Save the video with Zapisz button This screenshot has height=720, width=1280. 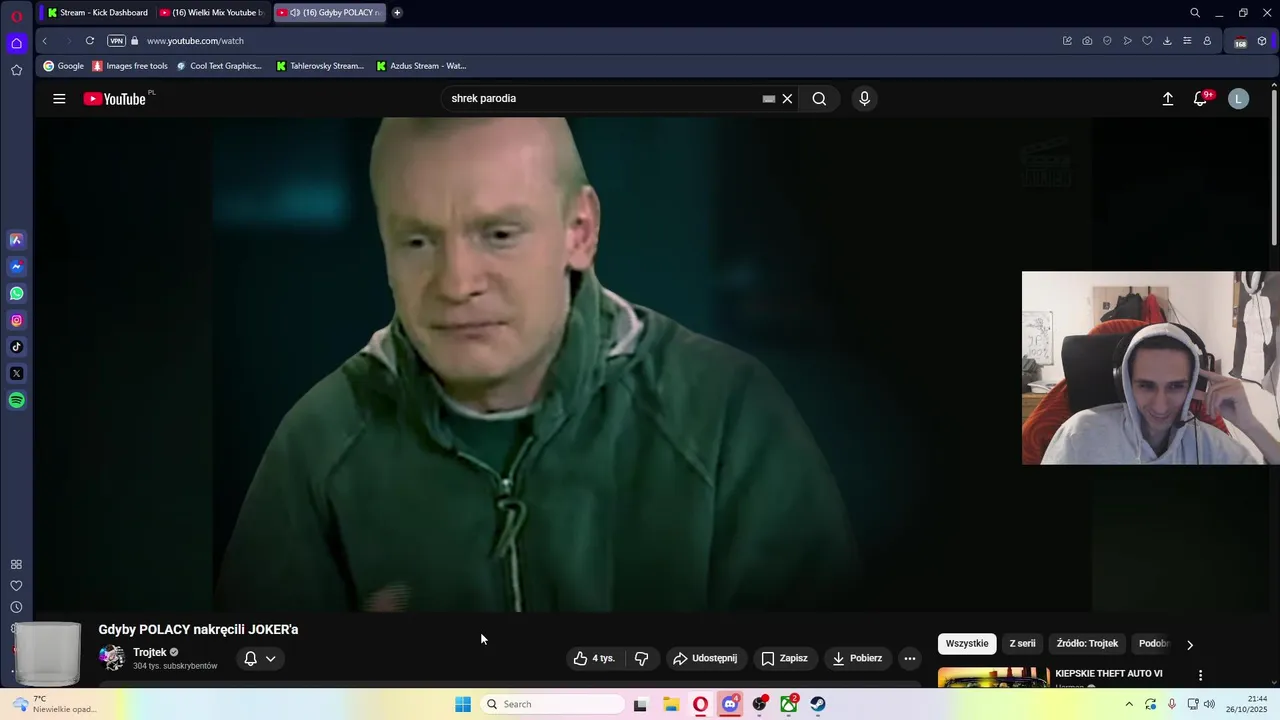[x=784, y=658]
